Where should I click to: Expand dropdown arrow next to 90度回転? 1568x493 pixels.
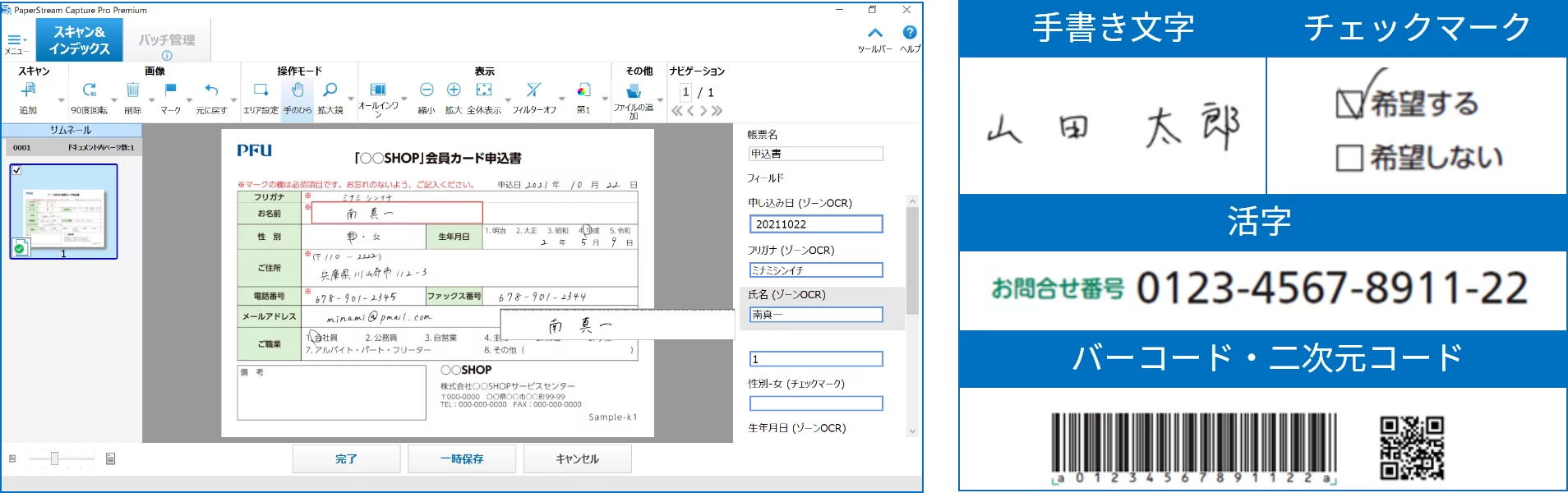113,100
